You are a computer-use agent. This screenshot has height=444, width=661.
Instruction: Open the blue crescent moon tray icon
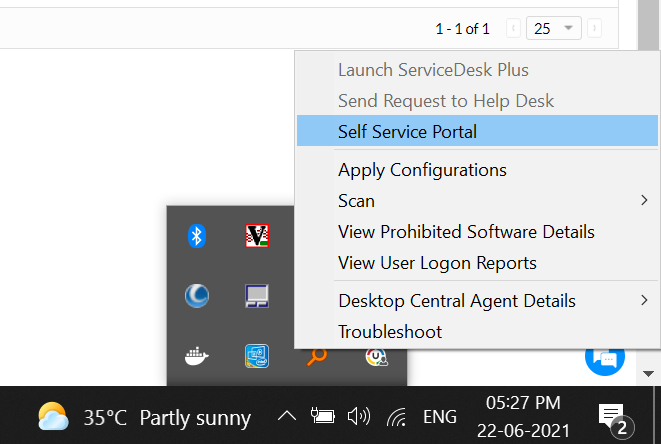(196, 296)
